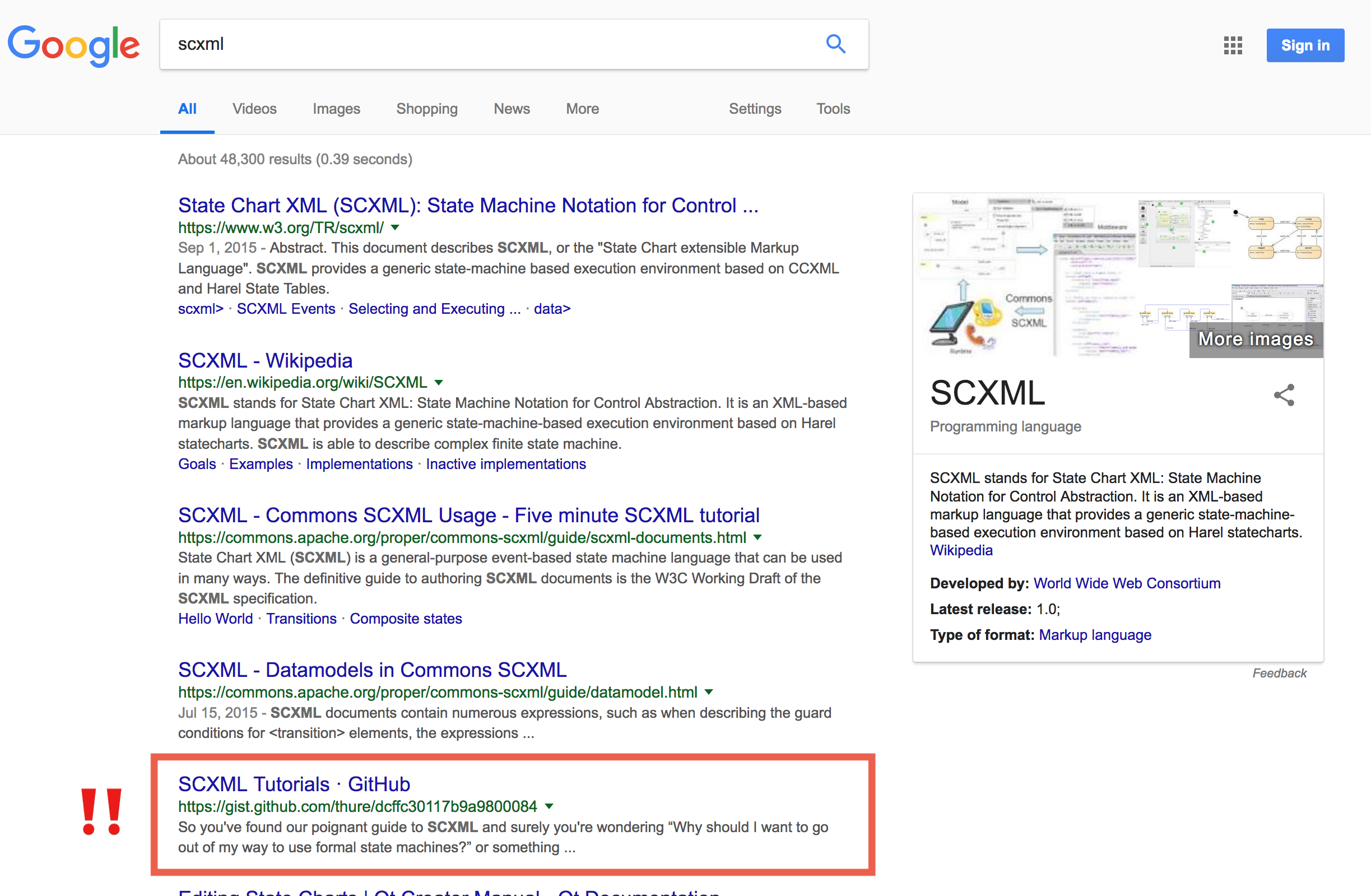The image size is (1371, 896).
Task: Click the Inactive implementations sitelink
Action: [x=506, y=464]
